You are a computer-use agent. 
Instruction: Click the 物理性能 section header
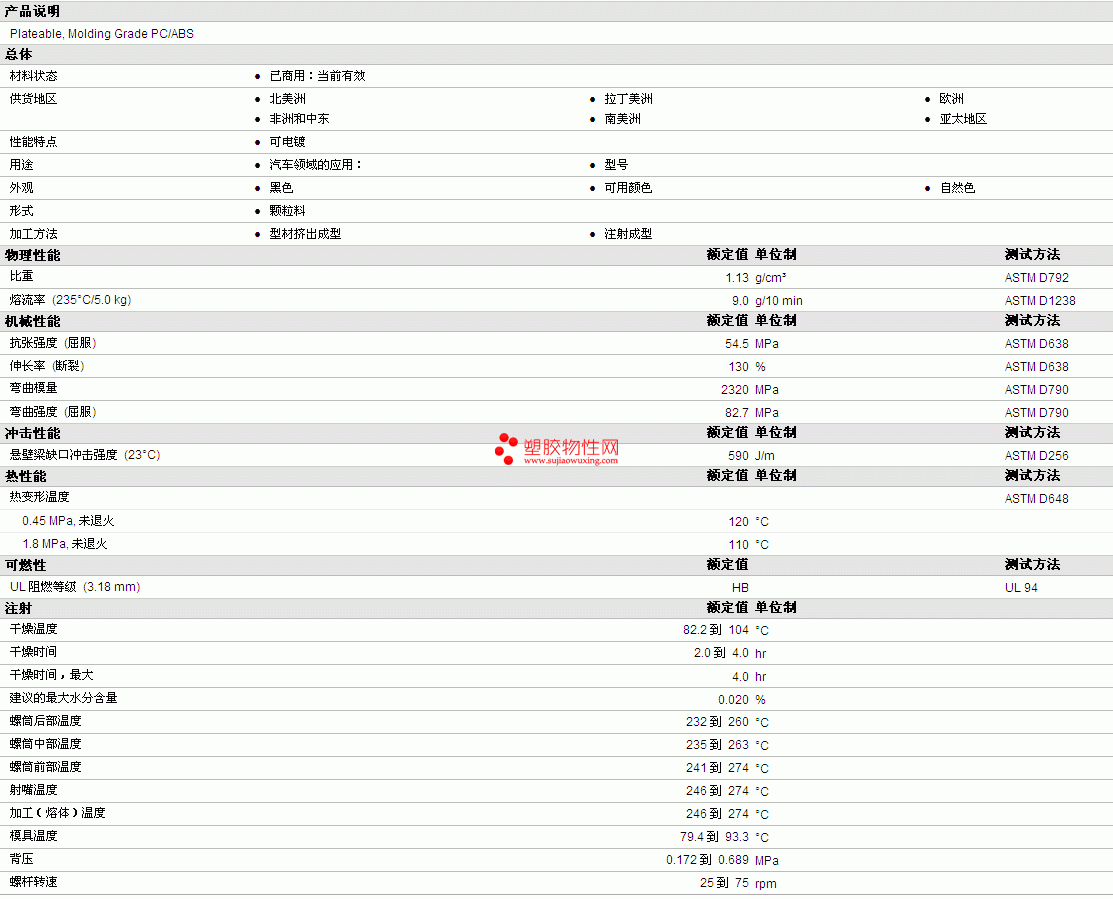click(x=33, y=255)
